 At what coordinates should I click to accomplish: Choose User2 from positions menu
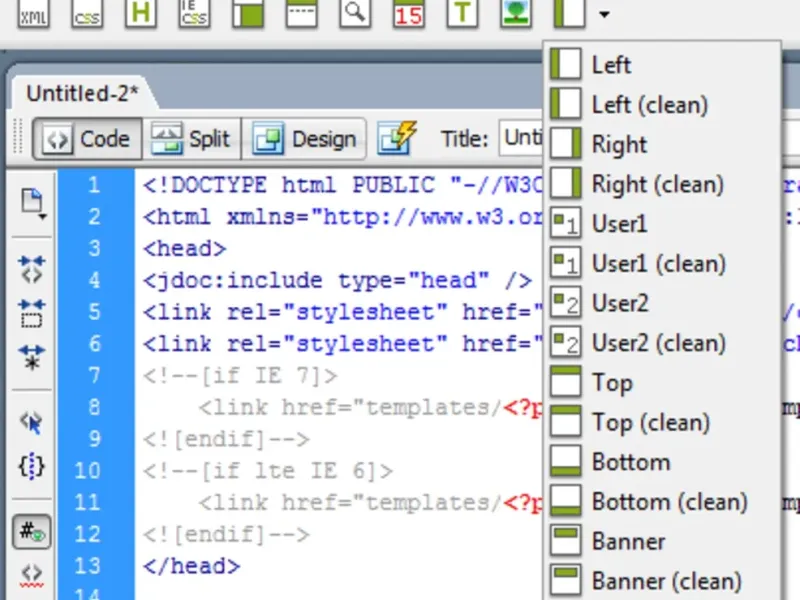[x=662, y=303]
